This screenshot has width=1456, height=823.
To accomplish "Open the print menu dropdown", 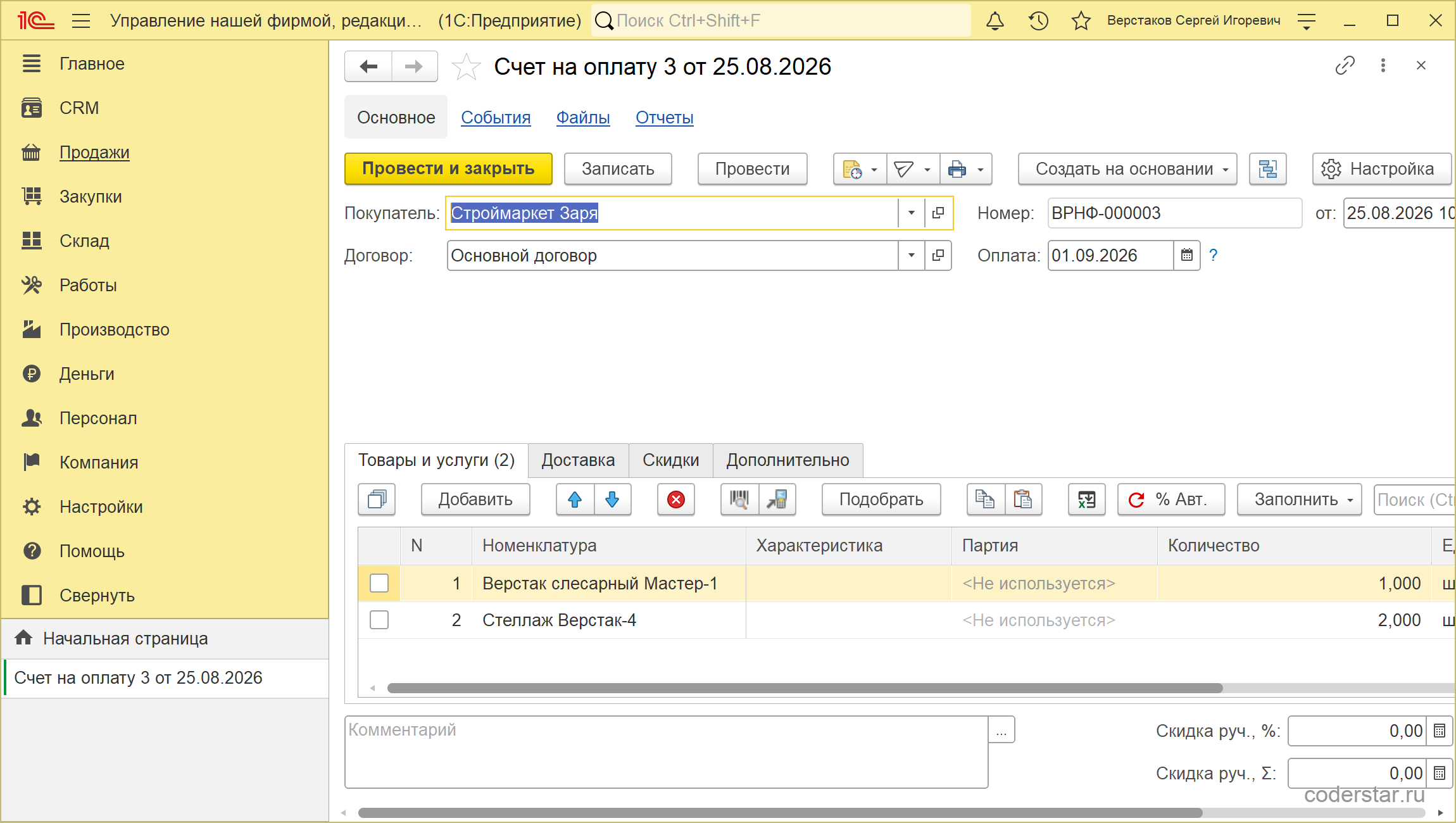I will click(966, 169).
